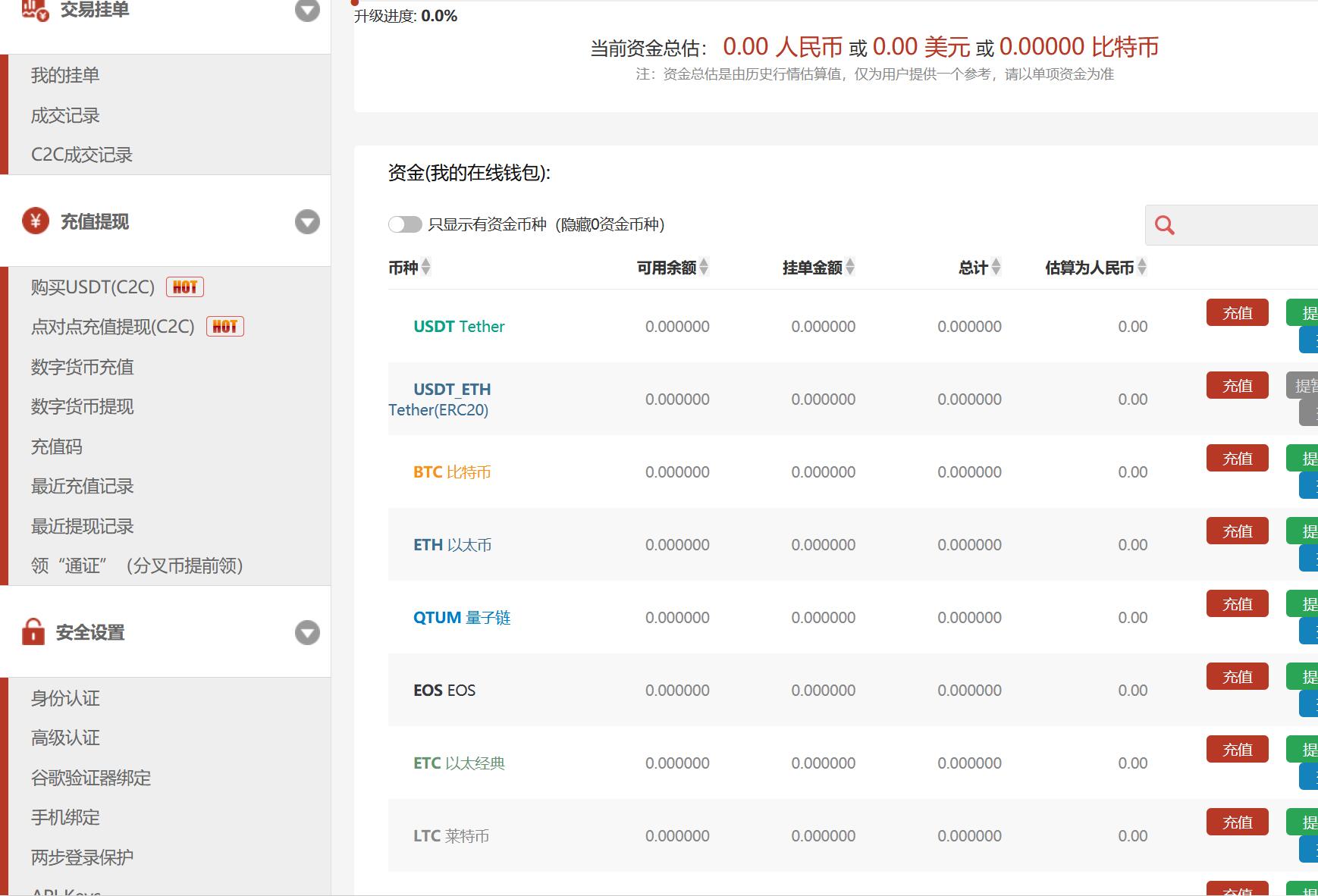Click green 提 button in QTUM row
The height and width of the screenshot is (896, 1318).
[x=1302, y=604]
